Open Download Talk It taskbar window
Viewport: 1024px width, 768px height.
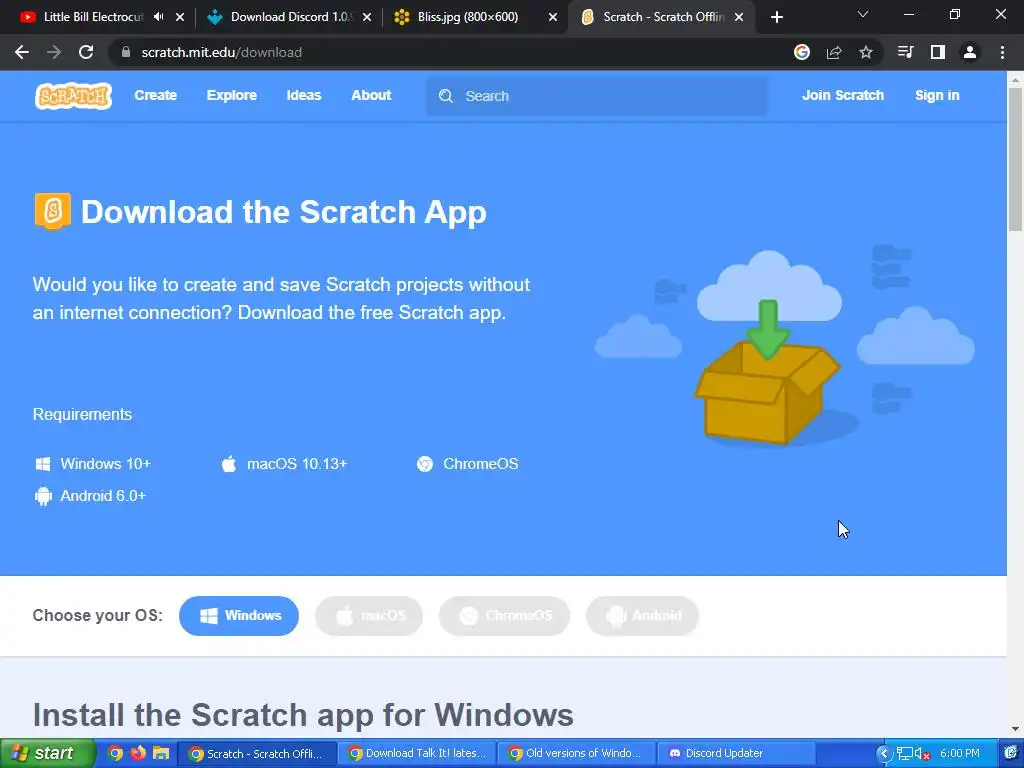pos(417,754)
